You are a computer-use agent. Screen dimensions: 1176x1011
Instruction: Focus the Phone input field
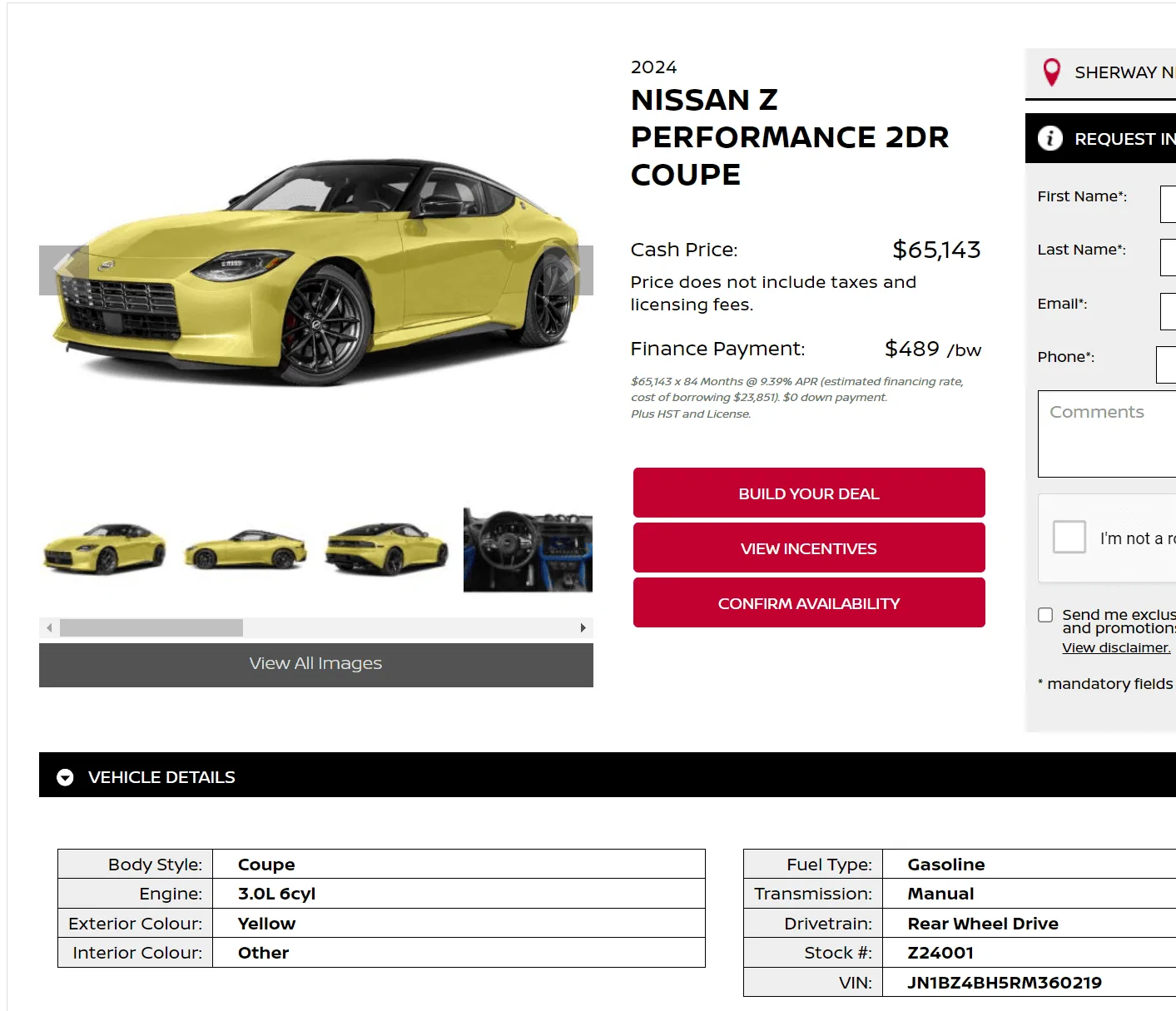click(x=1166, y=364)
